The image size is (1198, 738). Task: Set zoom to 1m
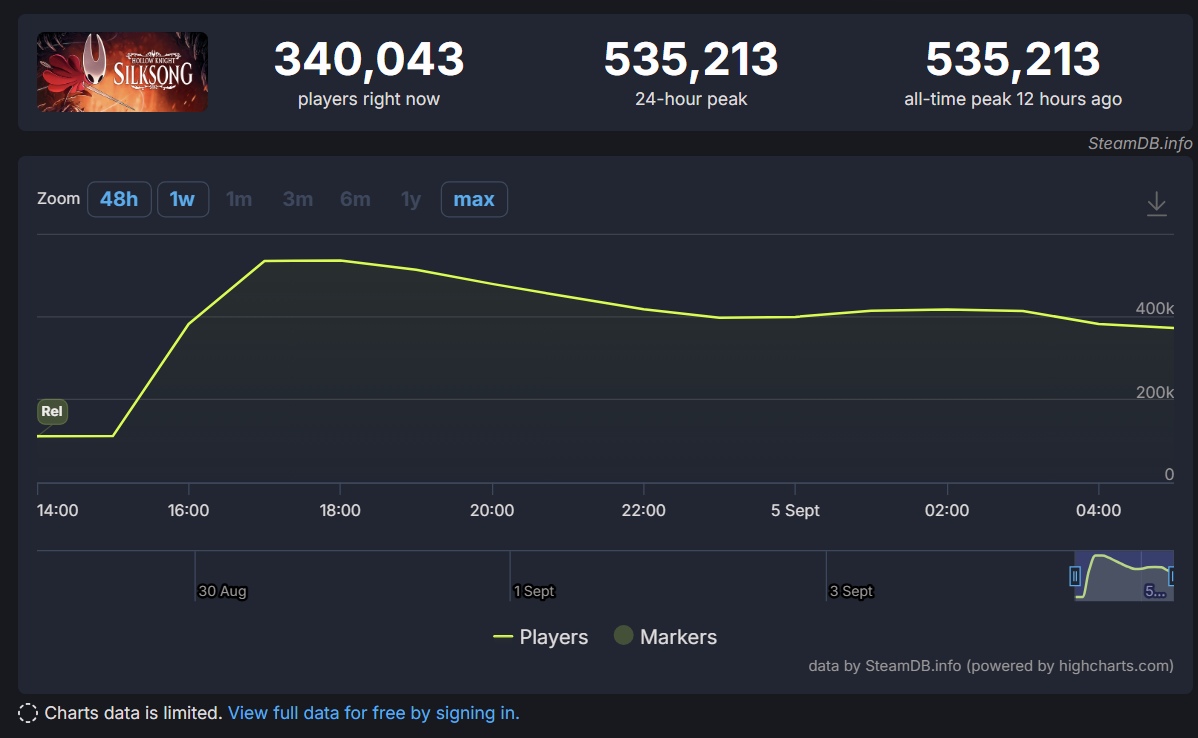click(239, 199)
